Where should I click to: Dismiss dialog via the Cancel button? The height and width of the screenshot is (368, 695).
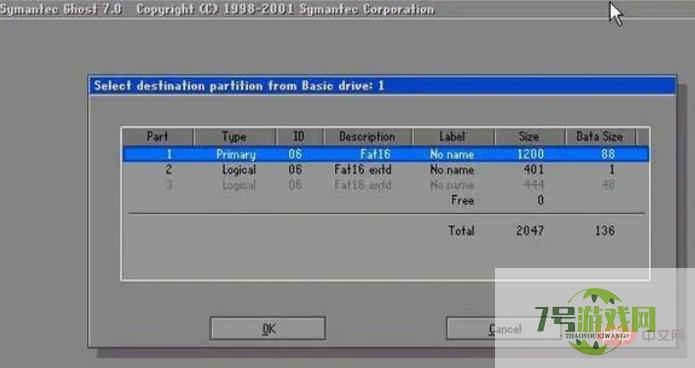coord(504,329)
